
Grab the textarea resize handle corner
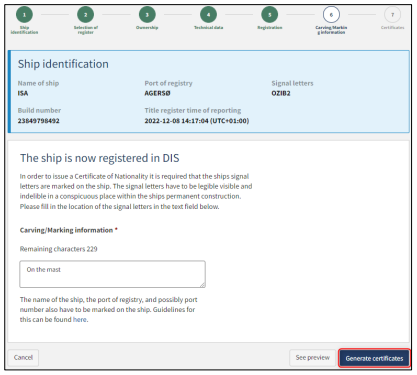tap(202, 284)
